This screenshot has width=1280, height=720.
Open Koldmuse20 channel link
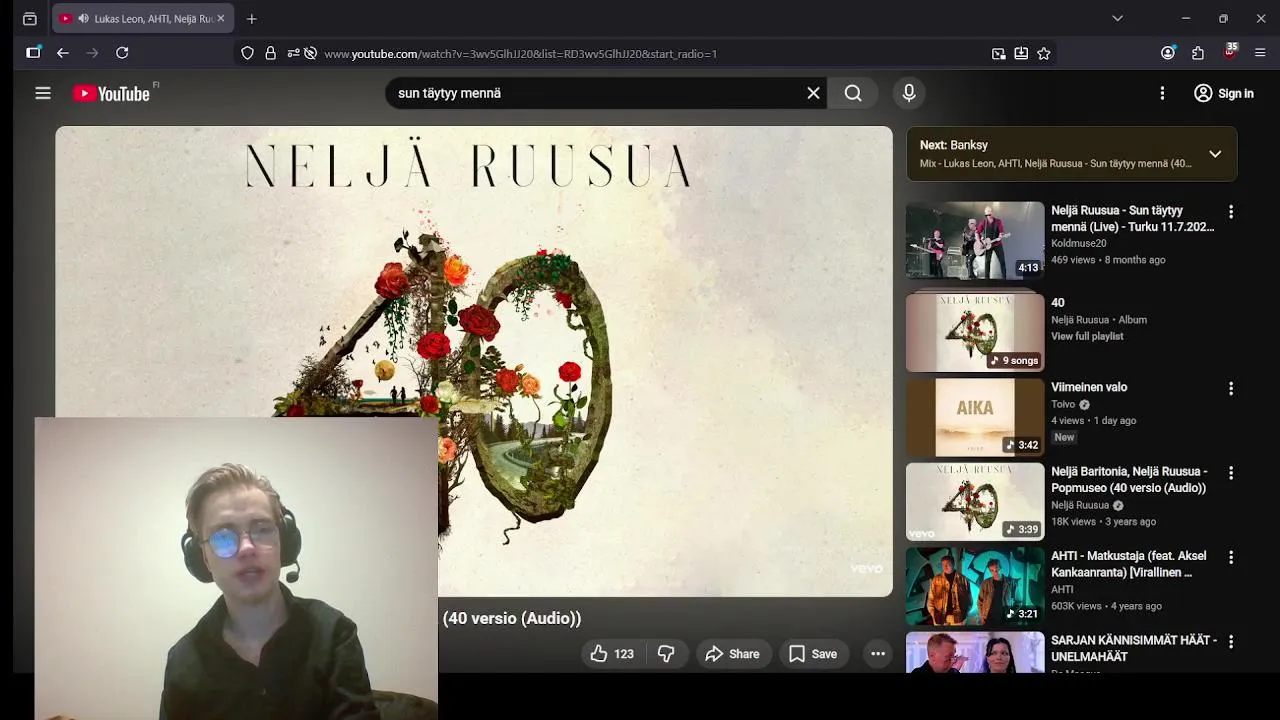tap(1078, 243)
